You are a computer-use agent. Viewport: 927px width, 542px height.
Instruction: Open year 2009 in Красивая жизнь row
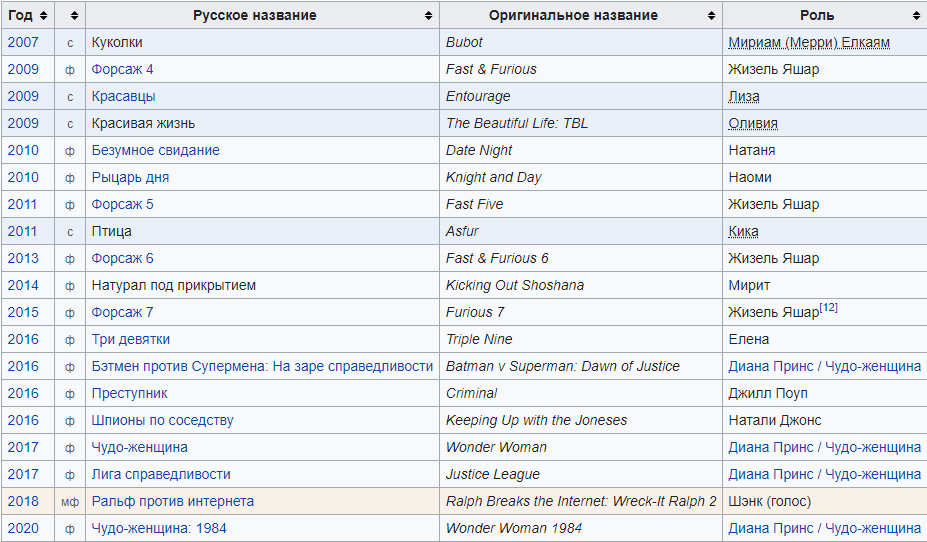click(23, 124)
